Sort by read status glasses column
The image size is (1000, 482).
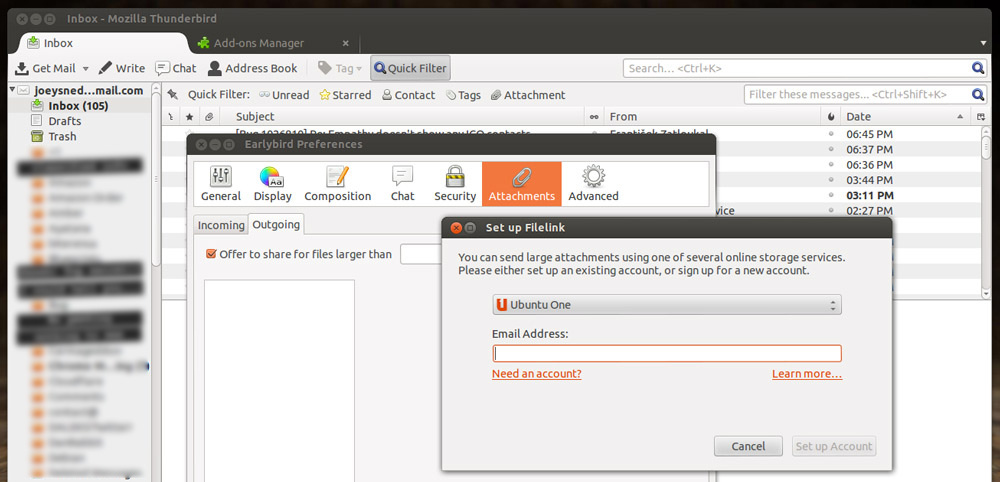(594, 117)
